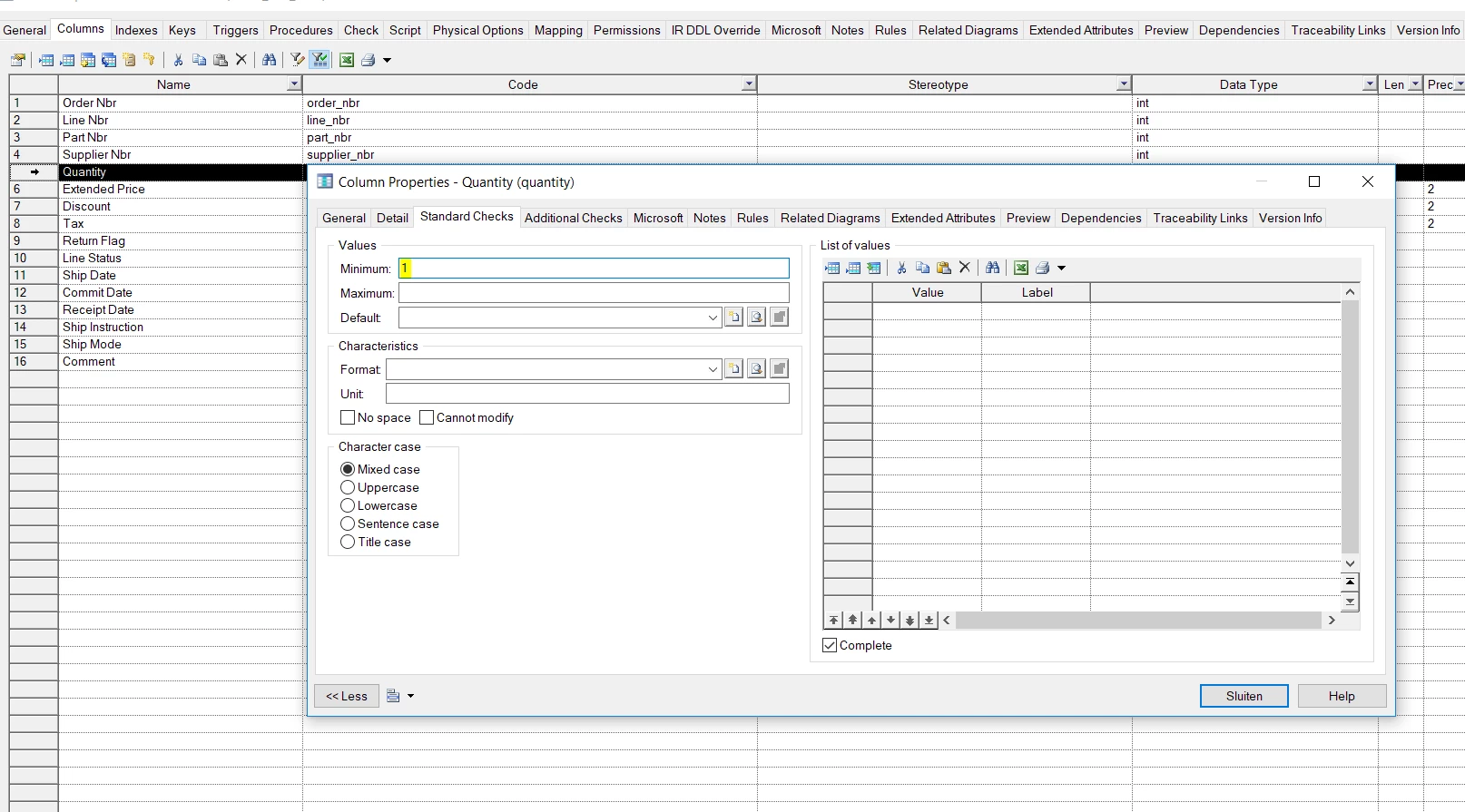1465x812 pixels.
Task: Tick the No space checkbox
Action: (348, 417)
